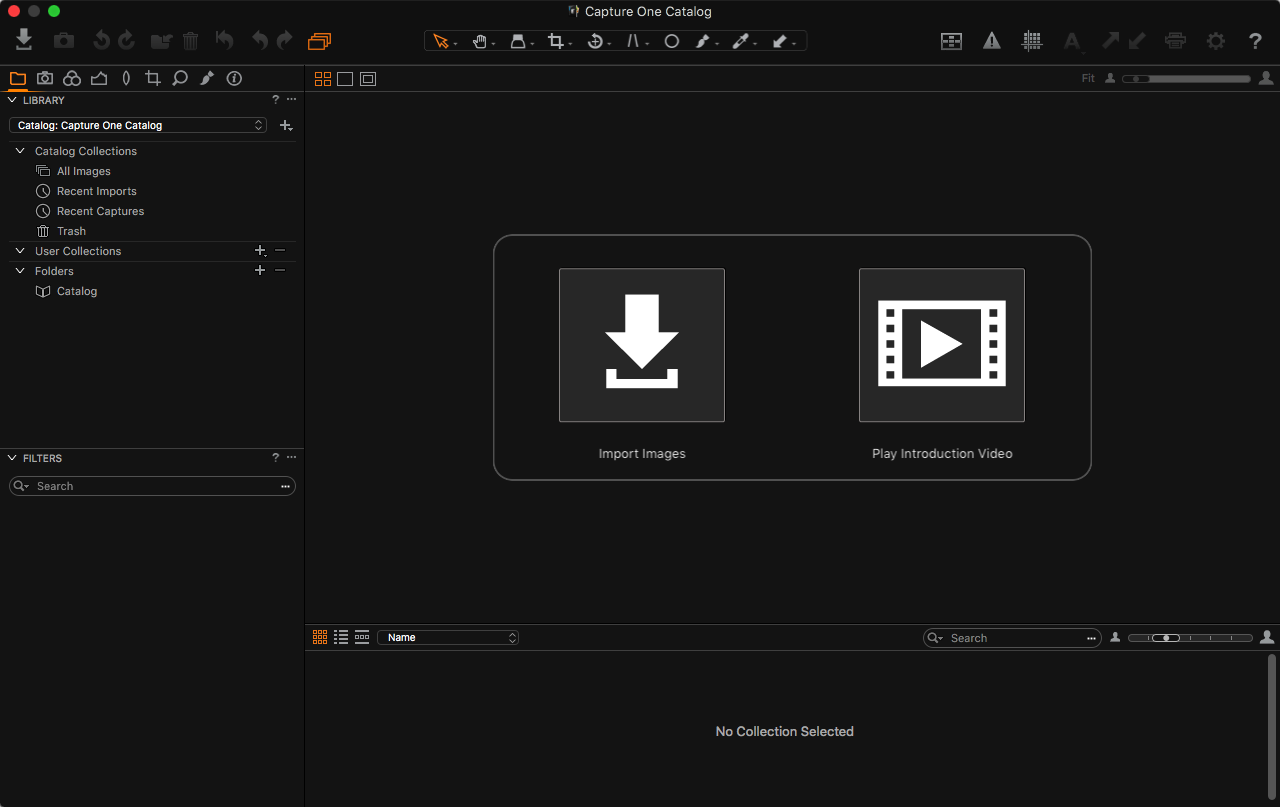Click the Grid overlay icon in the toolbar
The width and height of the screenshot is (1280, 807).
[1032, 41]
